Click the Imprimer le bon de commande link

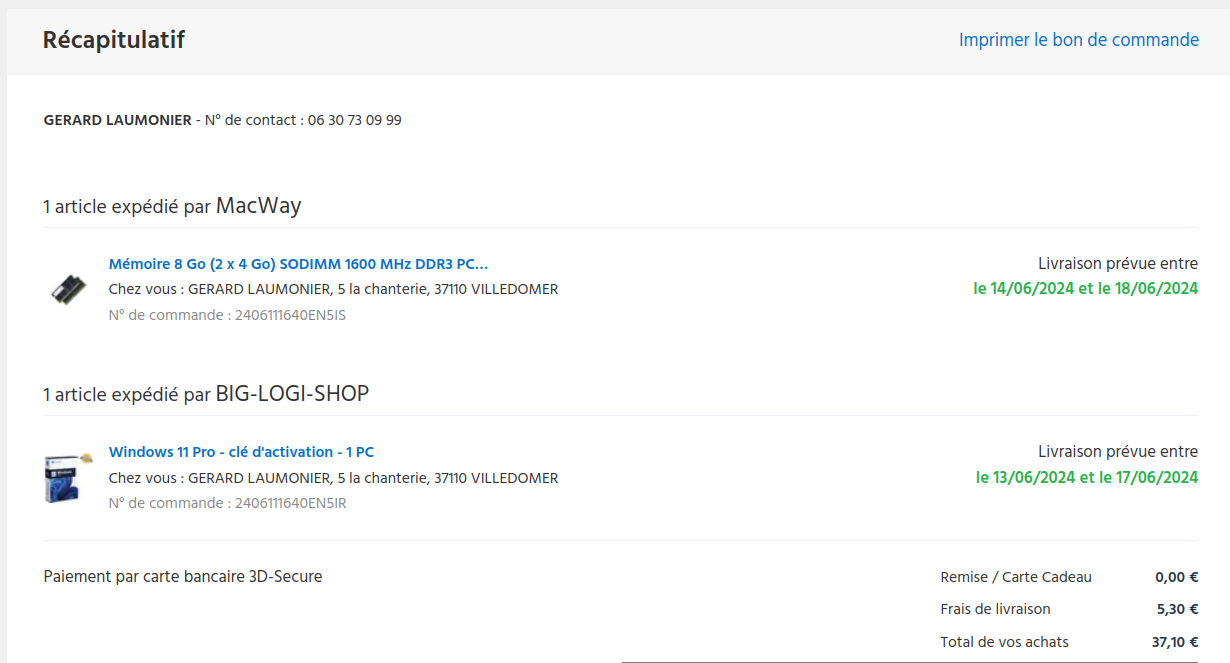(x=1078, y=40)
